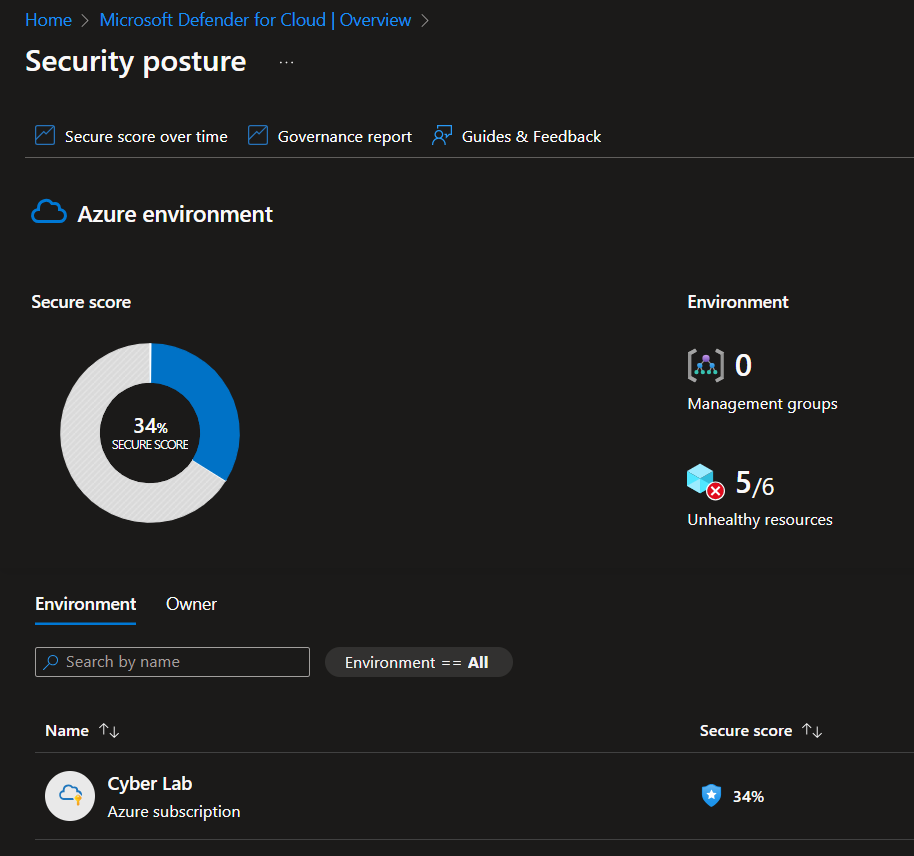Click the shield icon in Cyber Lab row
This screenshot has width=914, height=856.
711,795
